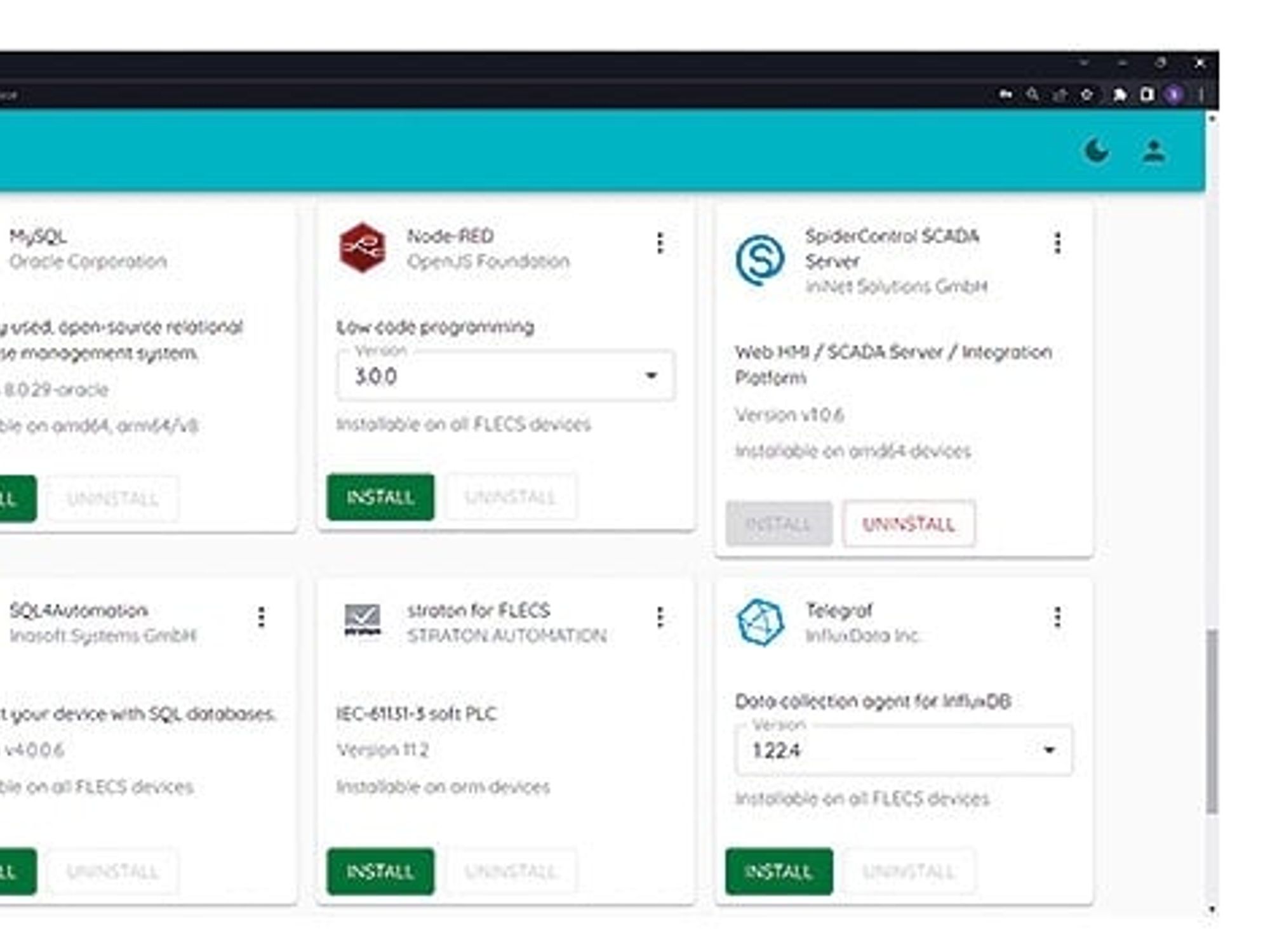The width and height of the screenshot is (1270, 952).
Task: Open the browser extensions puzzle icon
Action: pos(1119,95)
